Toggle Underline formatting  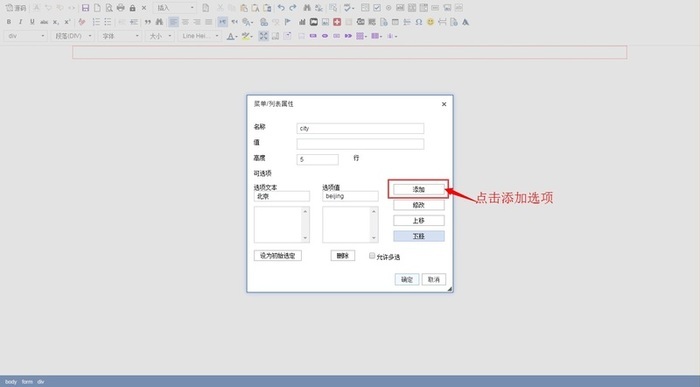tap(32, 22)
